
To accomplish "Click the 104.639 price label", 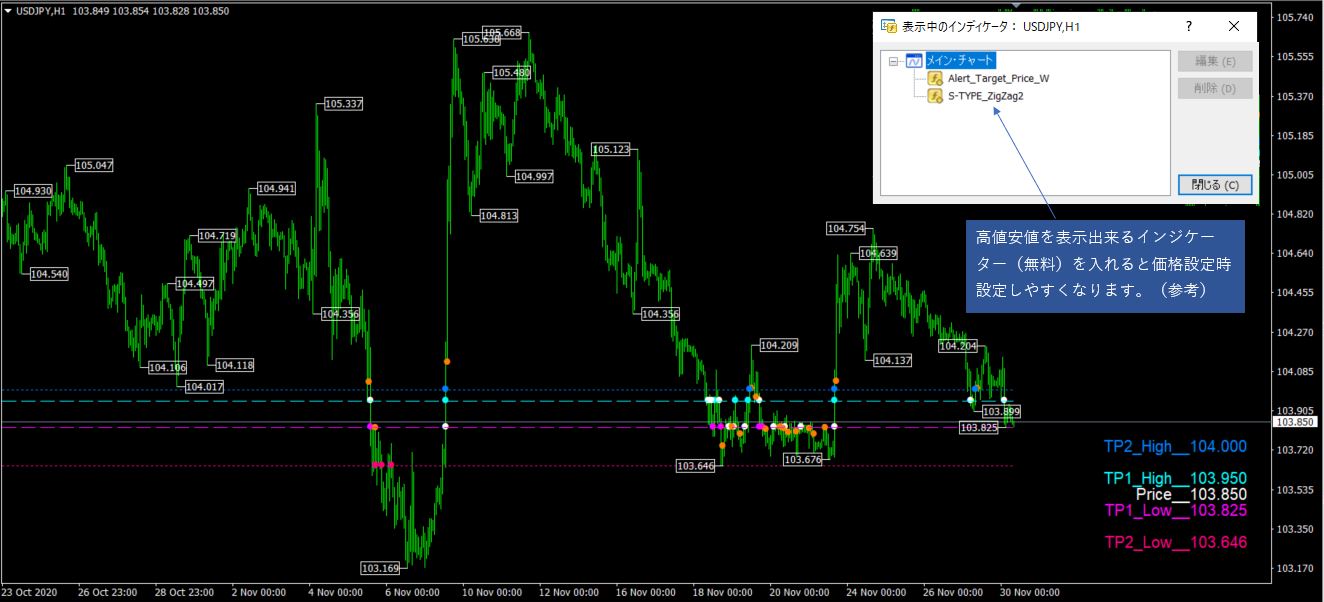I will 878,254.
